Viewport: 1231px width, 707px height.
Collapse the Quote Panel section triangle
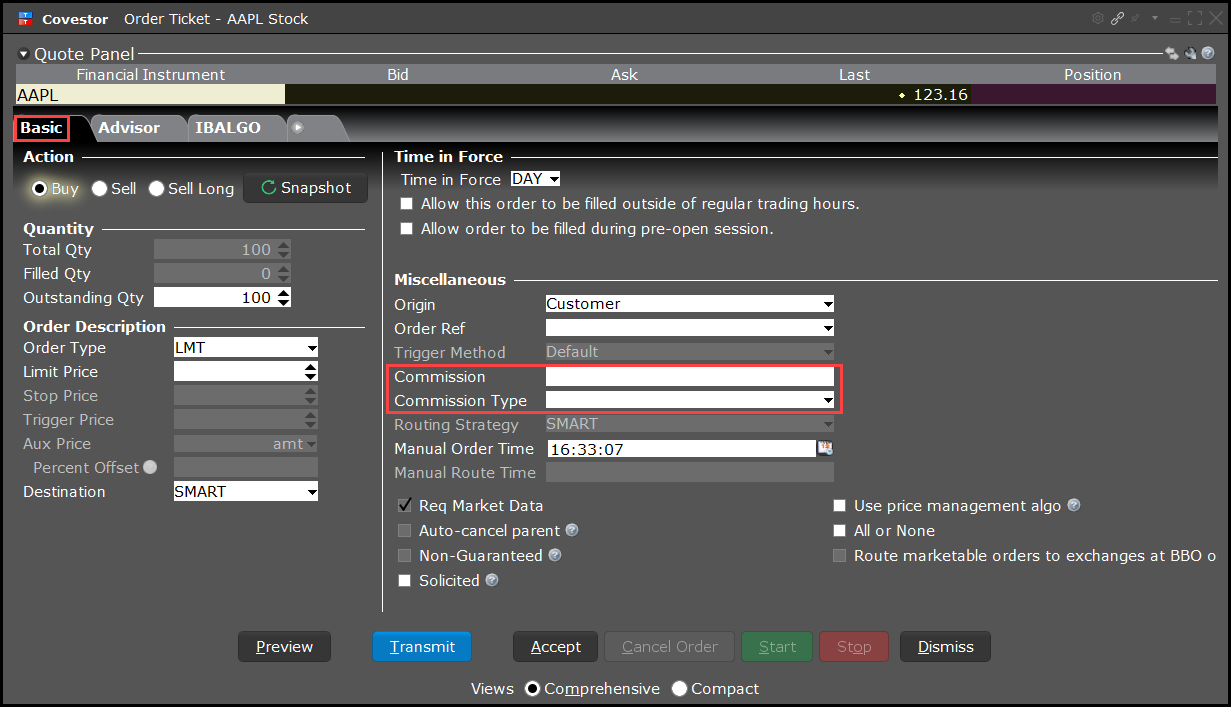click(x=23, y=54)
